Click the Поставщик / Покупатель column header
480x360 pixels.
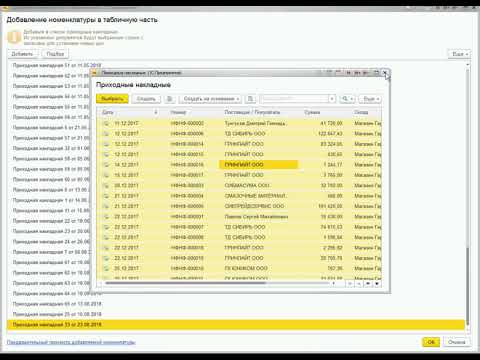(252, 112)
